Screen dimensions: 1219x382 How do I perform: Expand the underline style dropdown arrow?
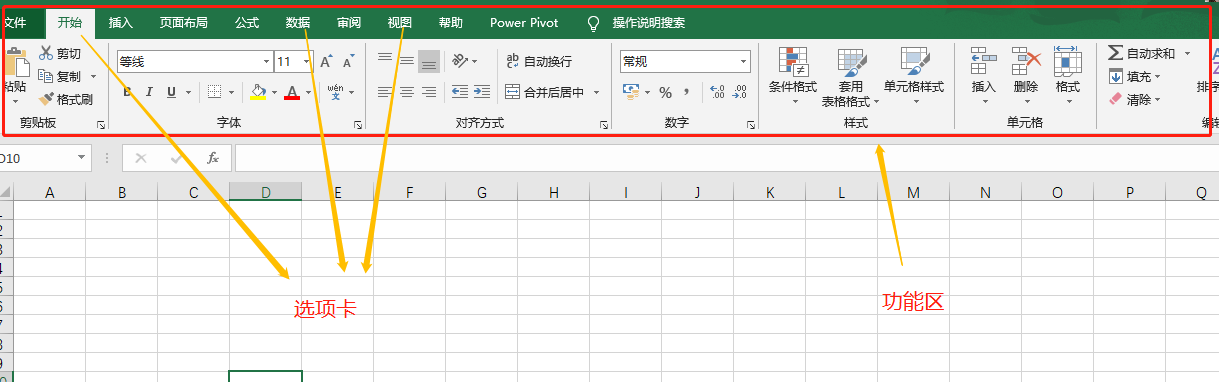188,92
